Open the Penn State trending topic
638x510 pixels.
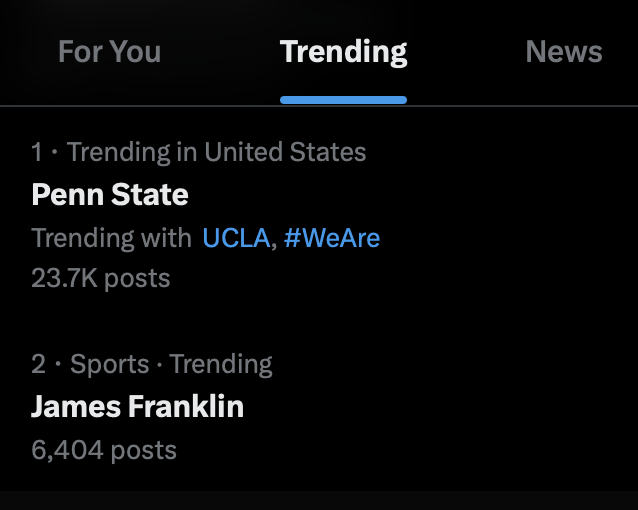tap(110, 194)
